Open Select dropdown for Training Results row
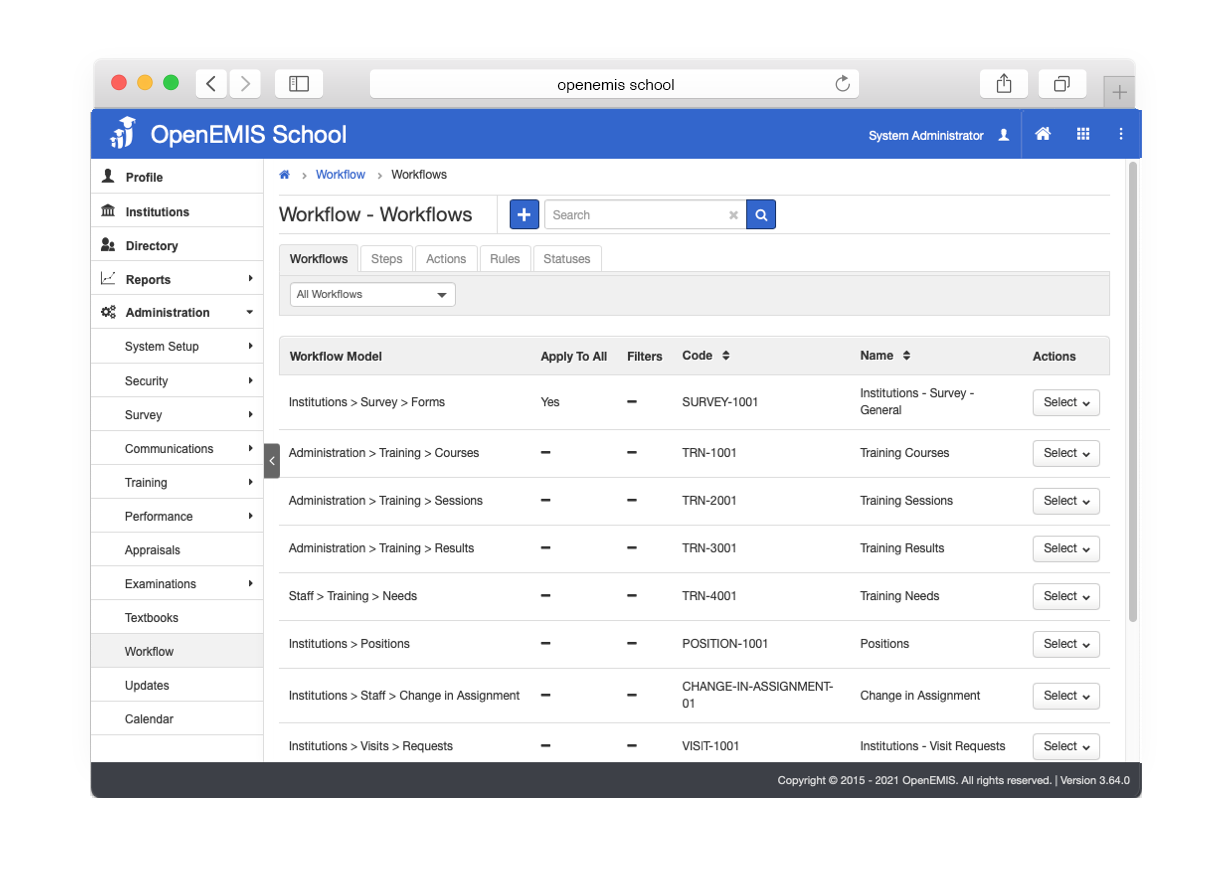1230x896 pixels. [x=1066, y=549]
